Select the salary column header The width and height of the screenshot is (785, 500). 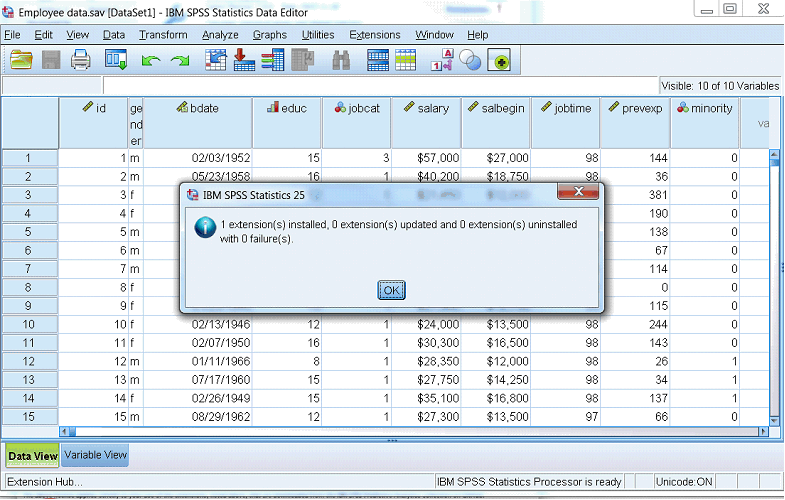pyautogui.click(x=426, y=123)
